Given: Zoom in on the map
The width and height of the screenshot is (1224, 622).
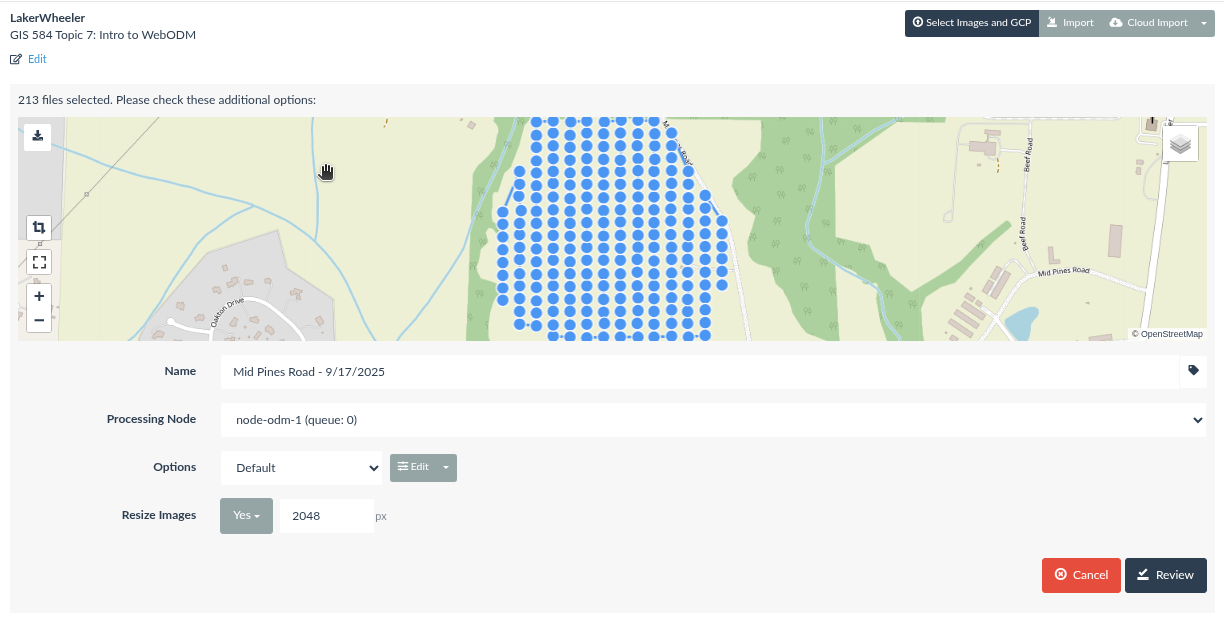Looking at the screenshot, I should (x=39, y=296).
